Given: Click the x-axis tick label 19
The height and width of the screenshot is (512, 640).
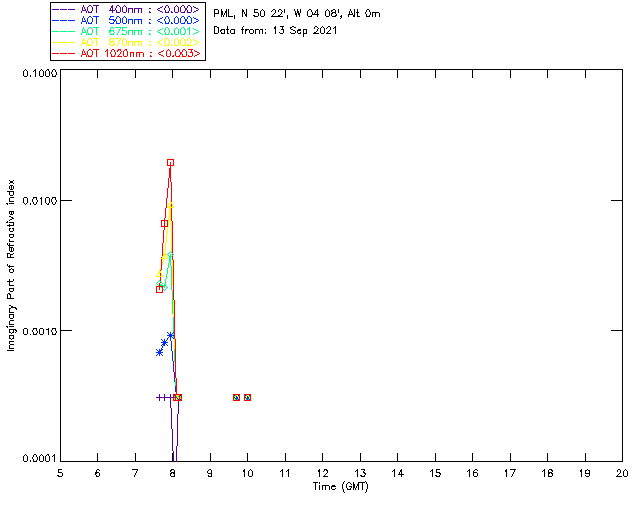Looking at the screenshot, I should point(585,473).
